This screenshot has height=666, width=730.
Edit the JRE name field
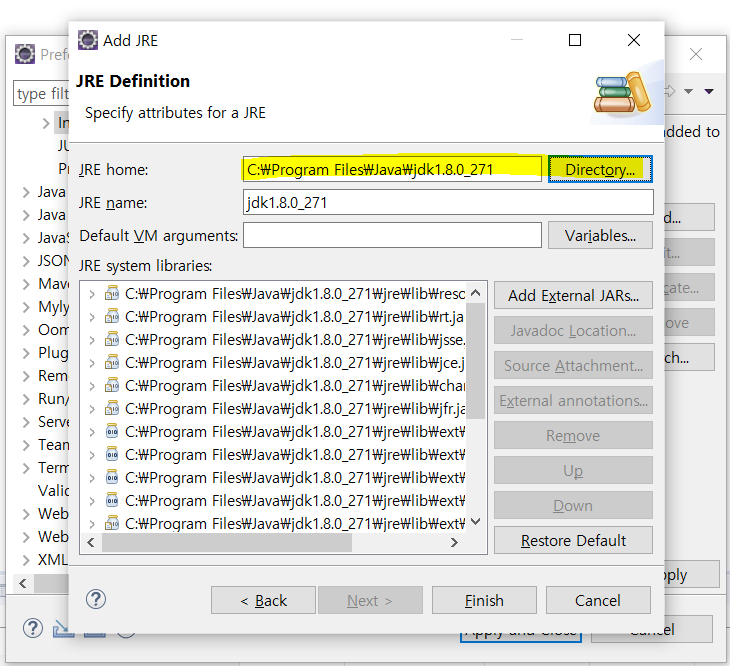(448, 202)
